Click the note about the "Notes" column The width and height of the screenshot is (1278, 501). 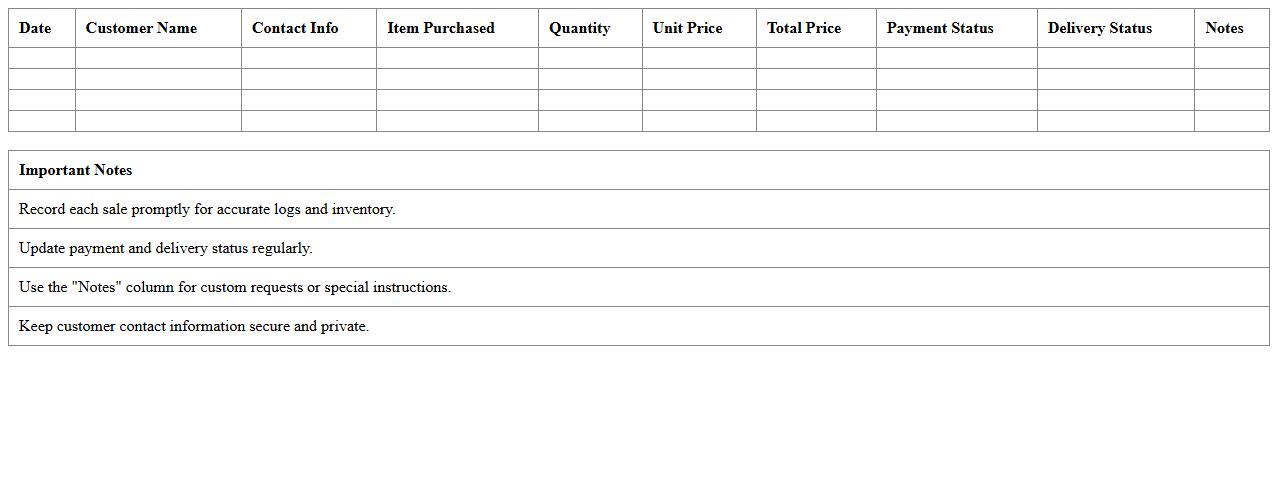pyautogui.click(x=235, y=287)
